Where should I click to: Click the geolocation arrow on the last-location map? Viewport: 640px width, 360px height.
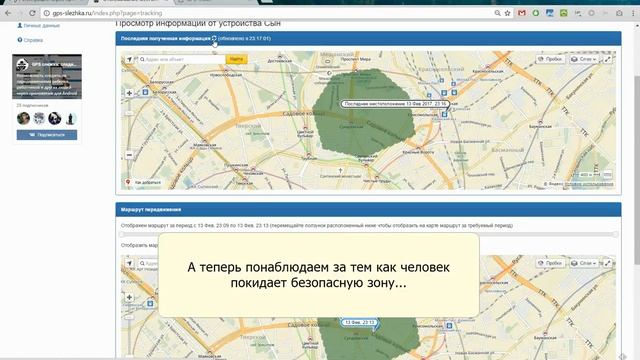(129, 60)
